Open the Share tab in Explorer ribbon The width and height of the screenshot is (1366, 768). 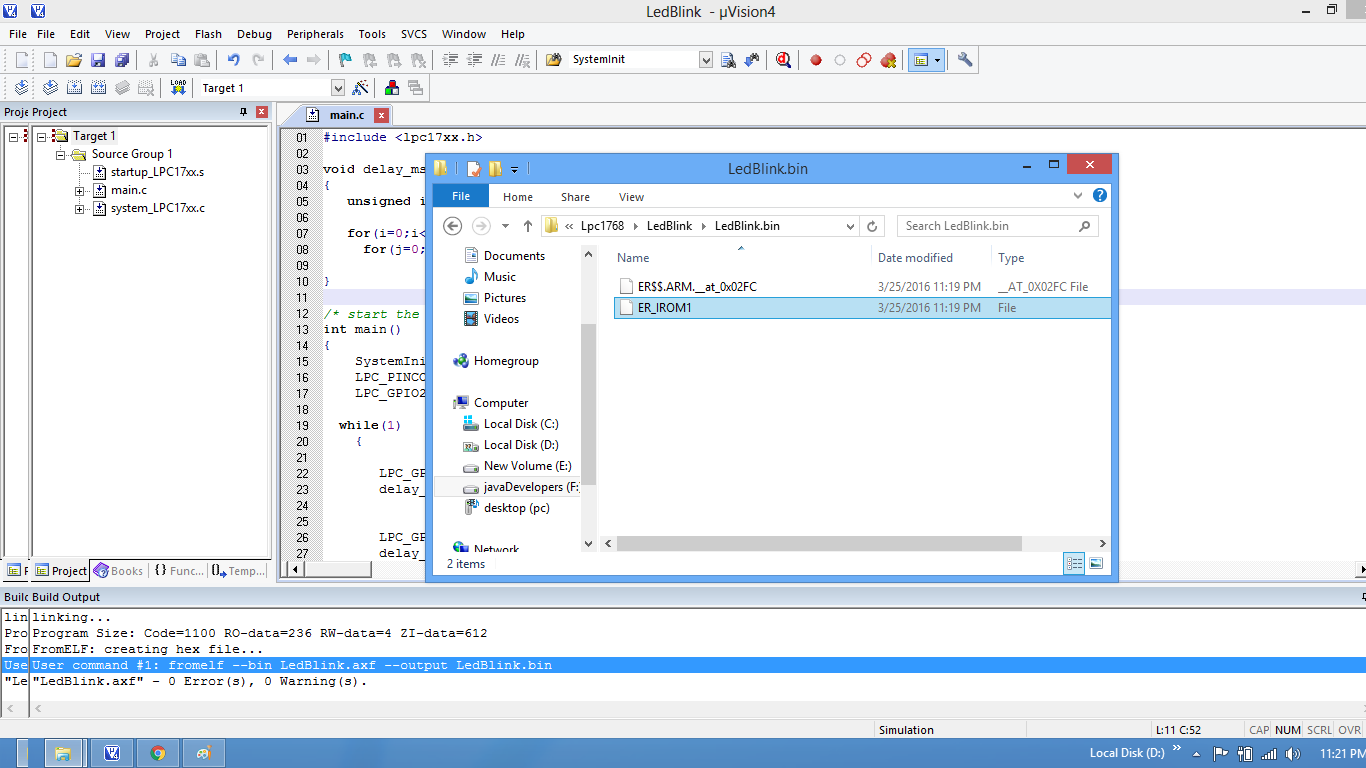[575, 197]
